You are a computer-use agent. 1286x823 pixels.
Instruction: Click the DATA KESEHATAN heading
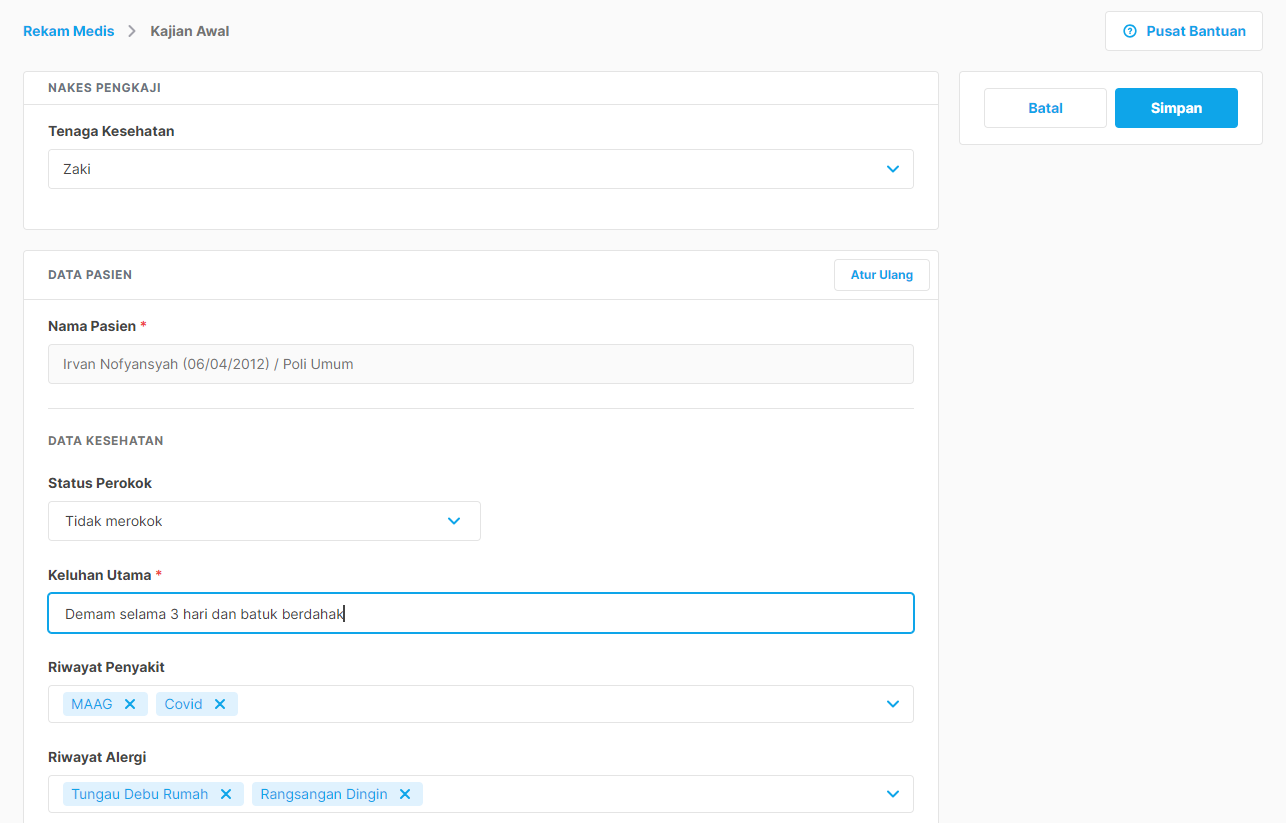(x=106, y=441)
